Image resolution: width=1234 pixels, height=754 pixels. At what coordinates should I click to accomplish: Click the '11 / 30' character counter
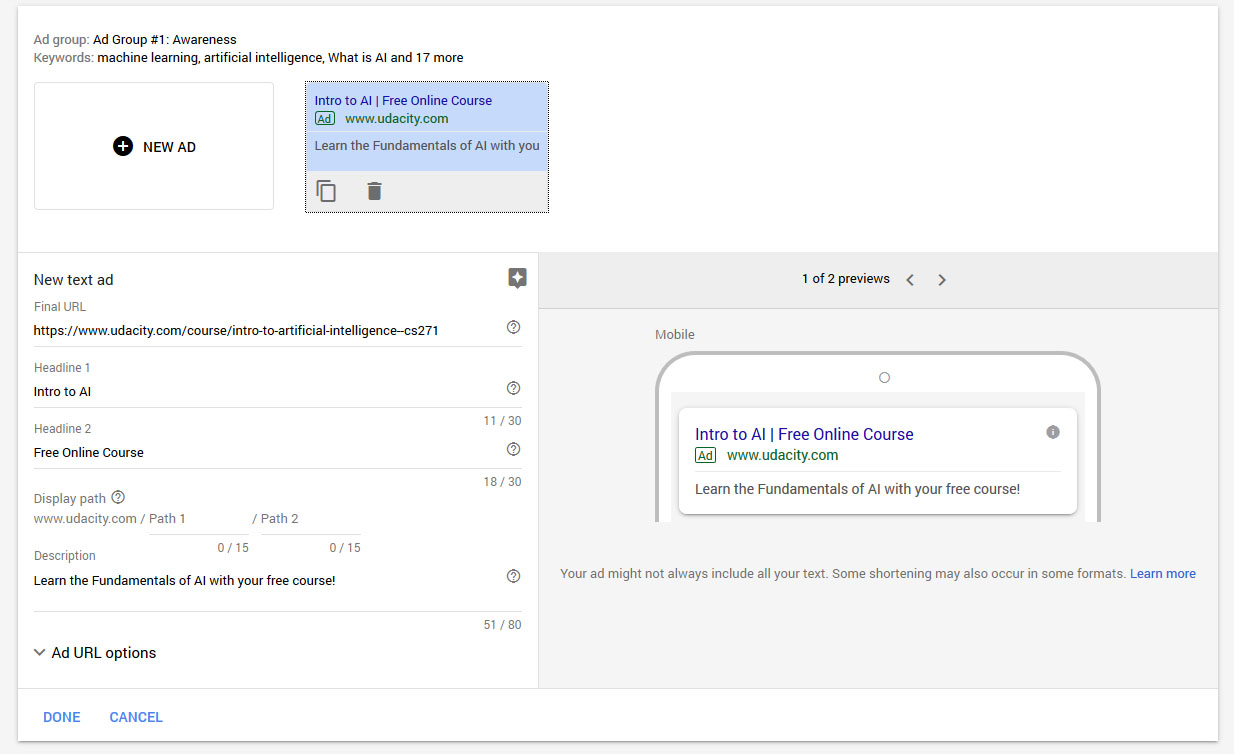502,421
